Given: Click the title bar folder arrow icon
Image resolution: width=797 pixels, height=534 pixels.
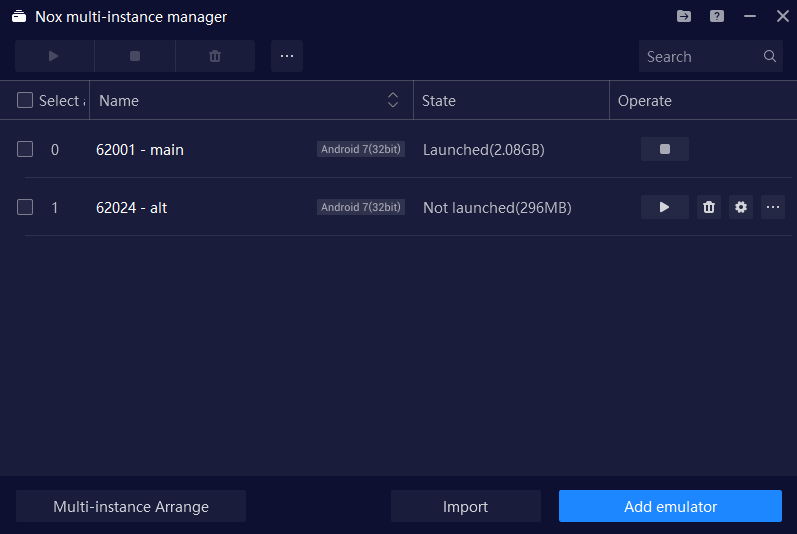Looking at the screenshot, I should 684,16.
